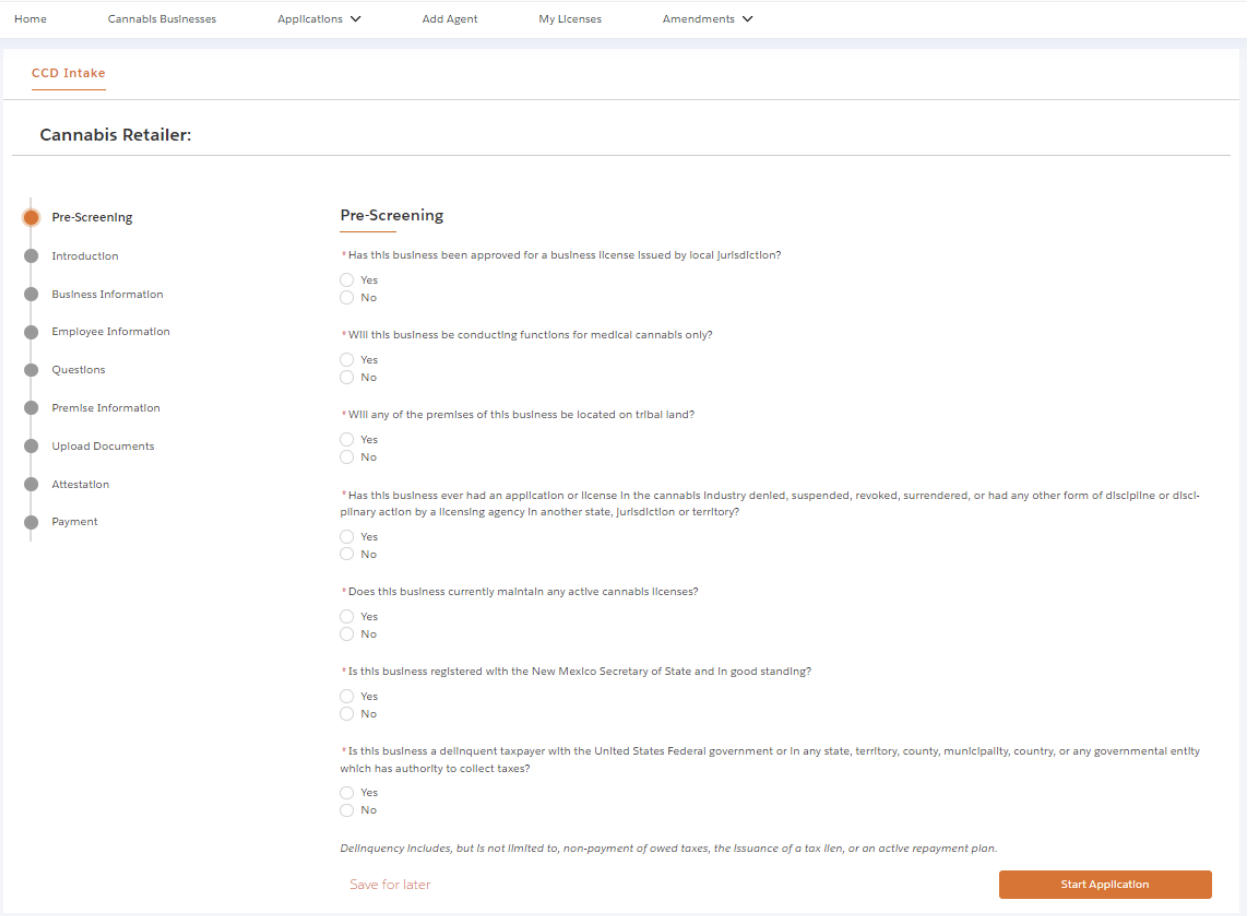Click the Pre-Screening section heading
Viewport: 1248px width, 916px height.
[x=392, y=215]
